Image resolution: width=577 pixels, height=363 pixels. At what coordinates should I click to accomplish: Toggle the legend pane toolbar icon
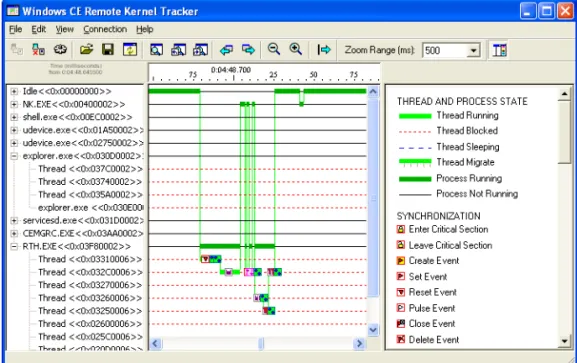499,50
